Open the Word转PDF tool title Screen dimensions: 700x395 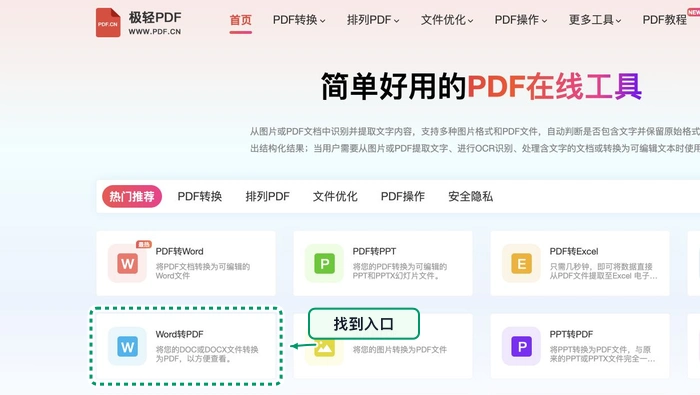pyautogui.click(x=179, y=334)
